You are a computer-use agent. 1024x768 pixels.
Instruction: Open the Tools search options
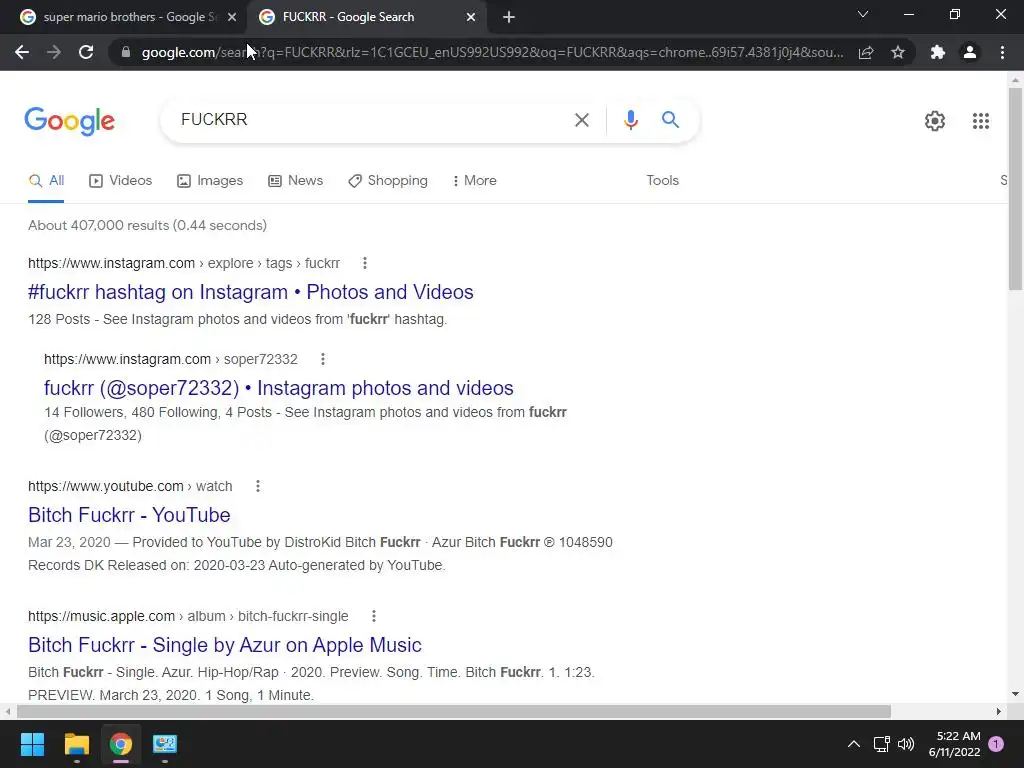coord(662,181)
